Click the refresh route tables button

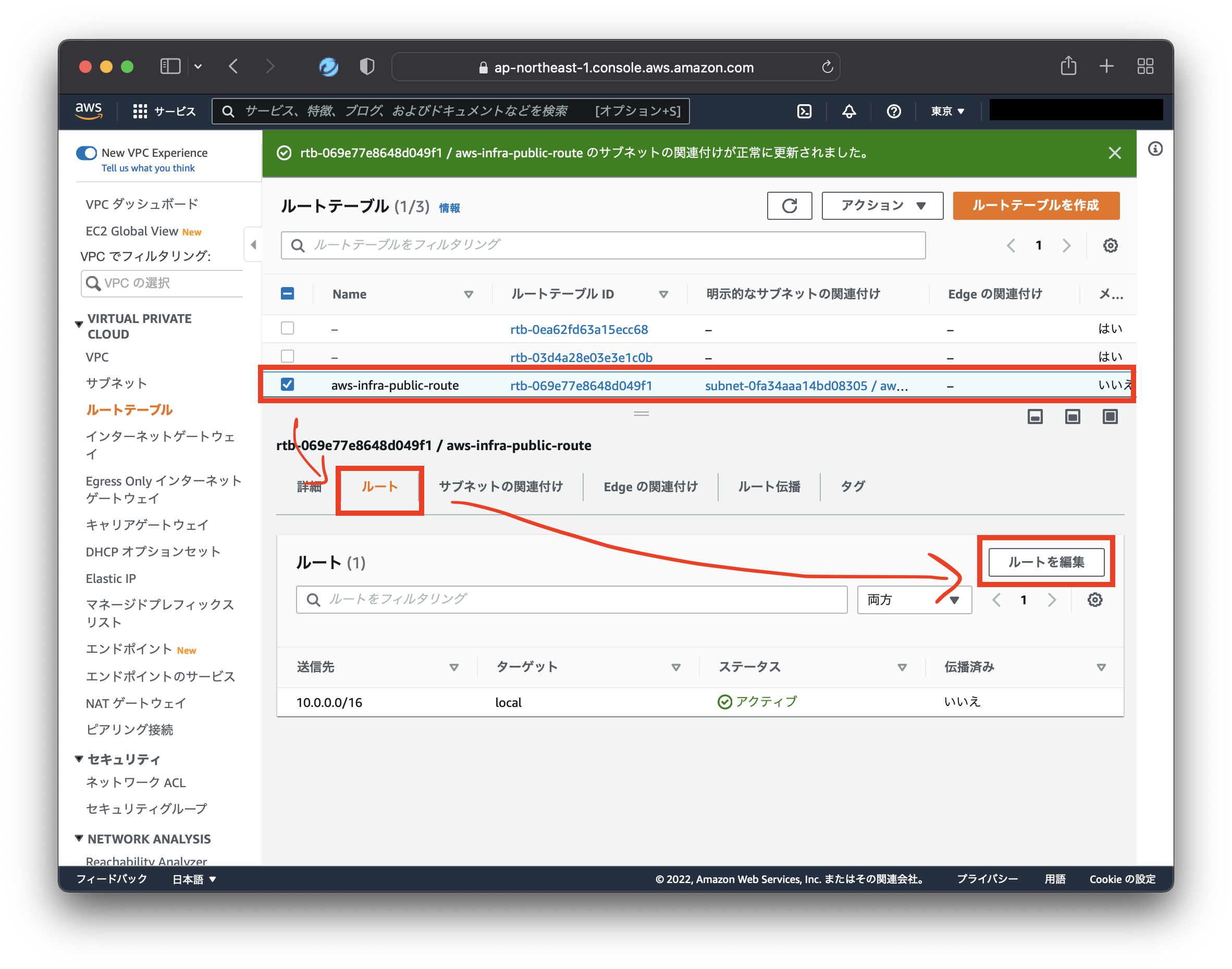[x=789, y=205]
